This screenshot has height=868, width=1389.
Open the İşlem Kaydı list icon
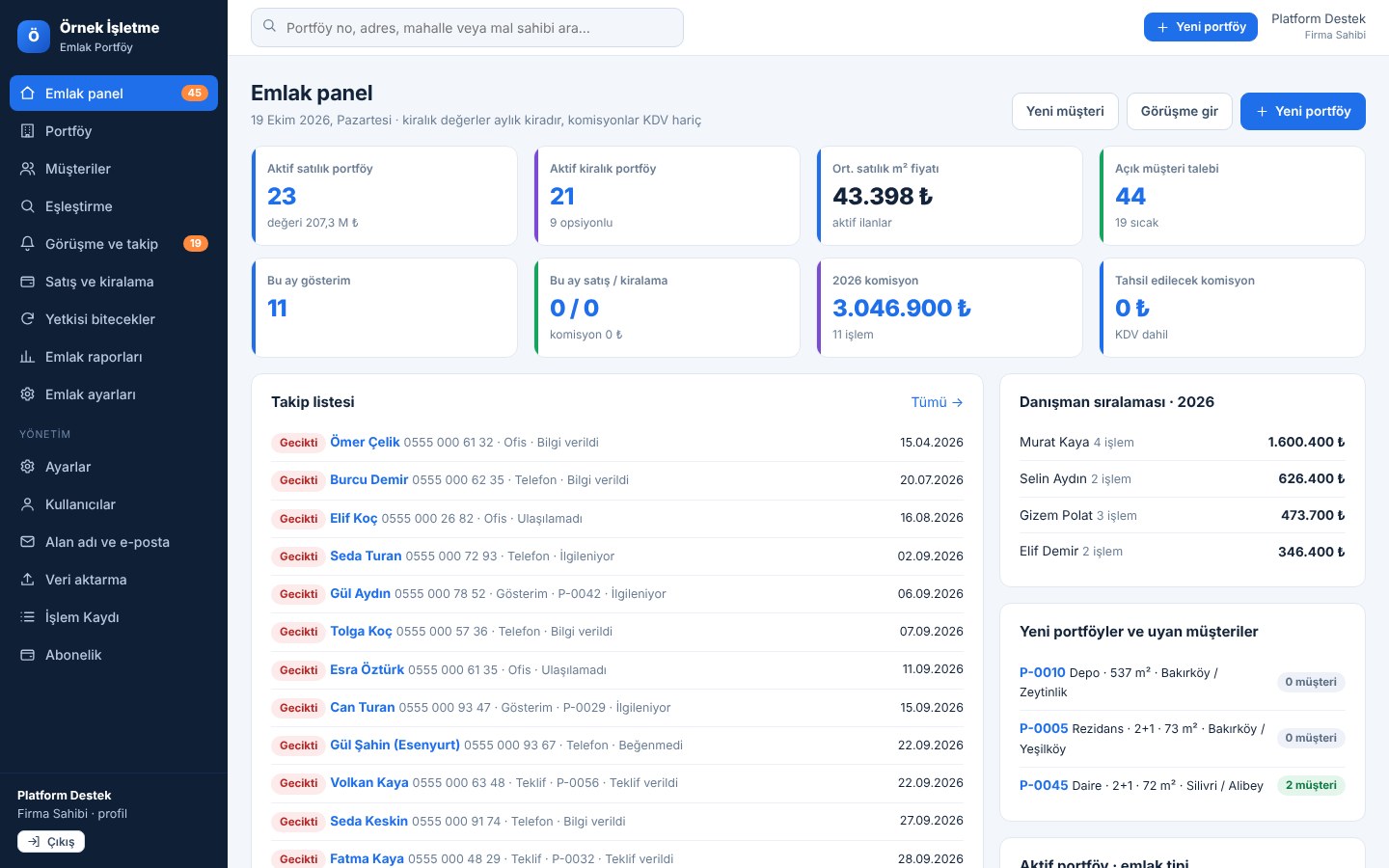(27, 617)
